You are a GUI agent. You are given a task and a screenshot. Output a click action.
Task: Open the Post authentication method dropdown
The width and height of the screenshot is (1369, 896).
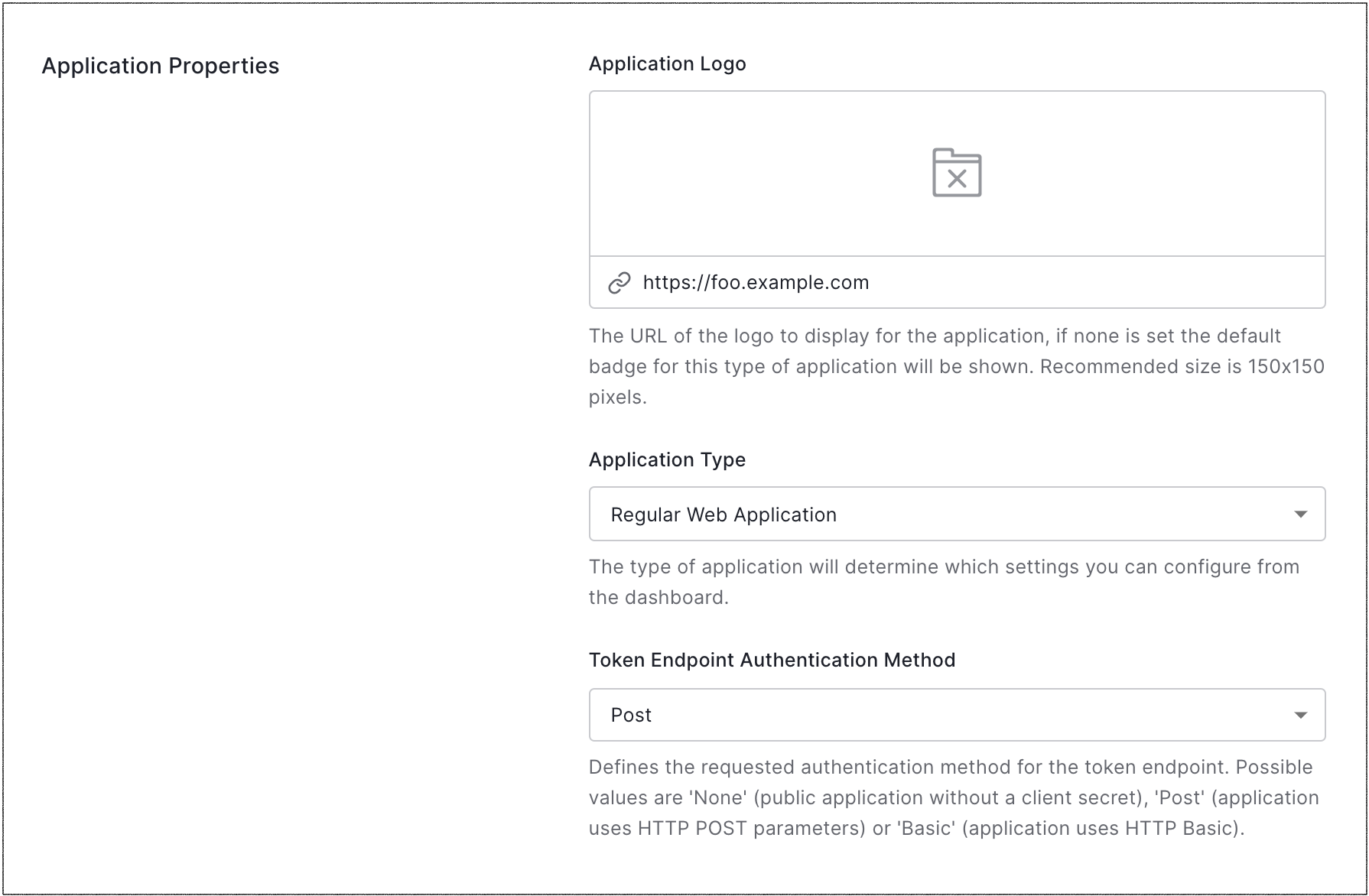(918, 715)
